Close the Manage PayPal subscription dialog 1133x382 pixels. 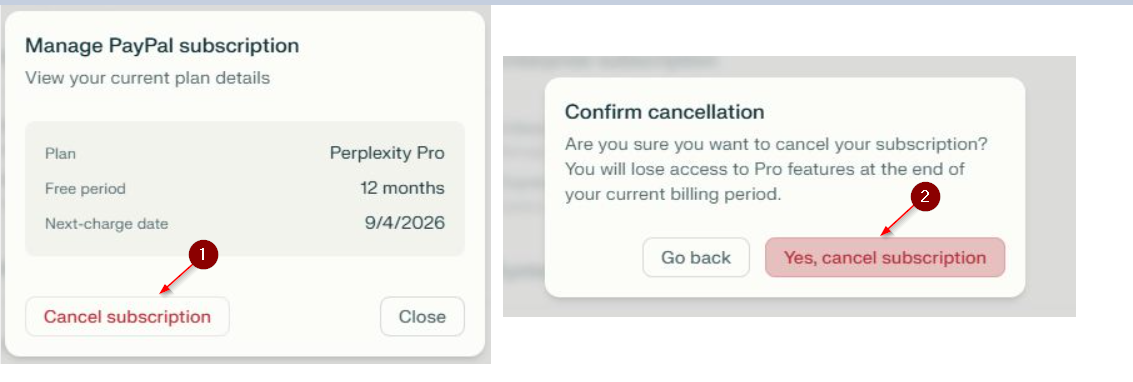point(423,316)
